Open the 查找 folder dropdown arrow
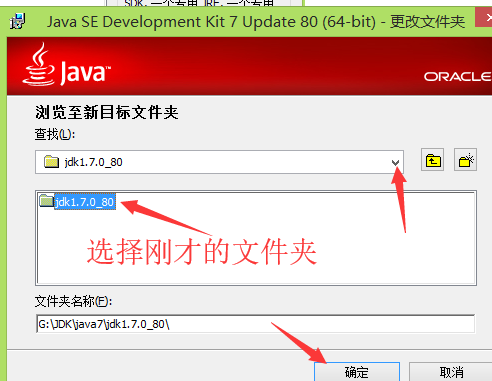The width and height of the screenshot is (492, 381). click(395, 163)
